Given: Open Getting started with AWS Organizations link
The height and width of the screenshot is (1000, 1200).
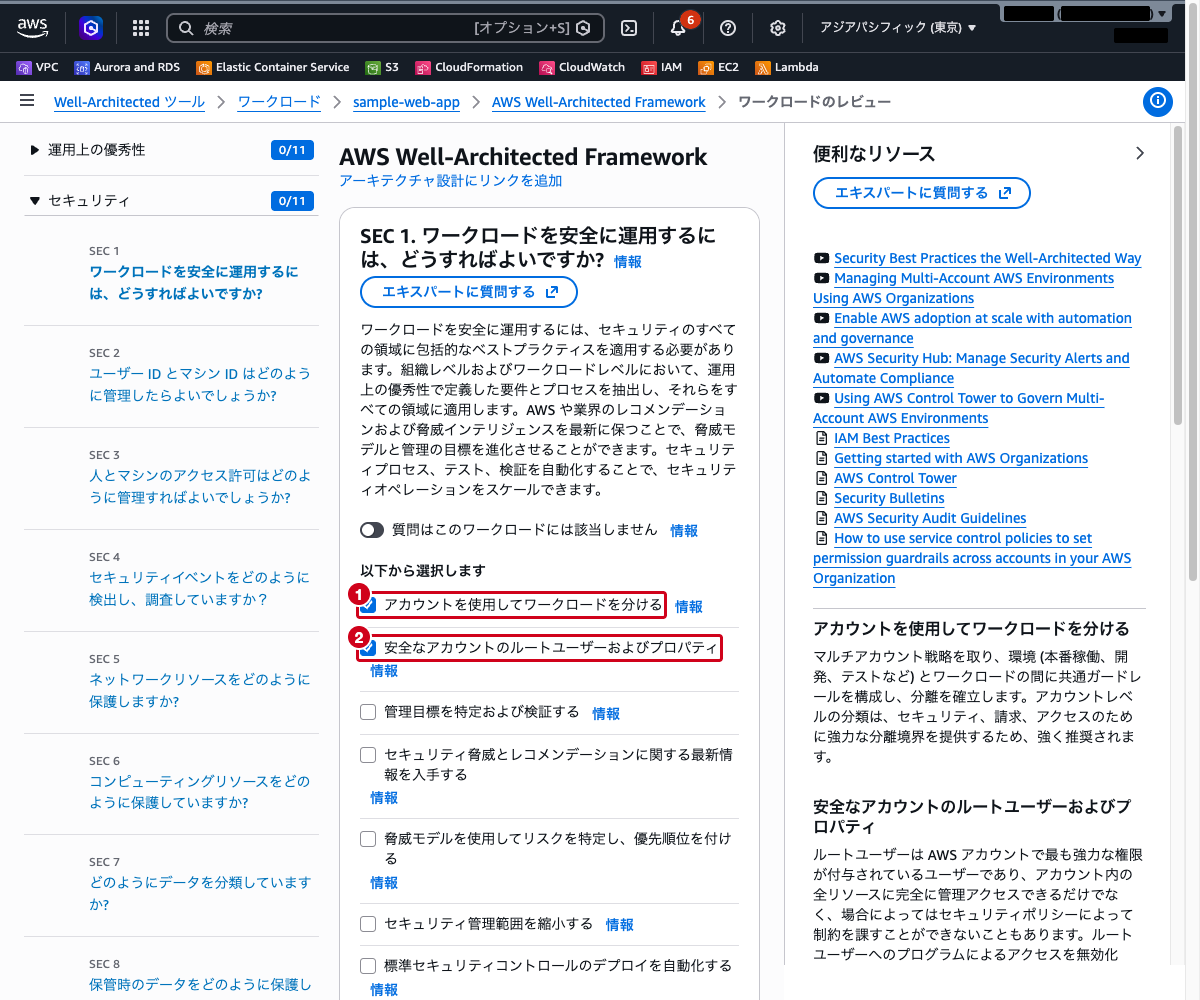Looking at the screenshot, I should coord(961,458).
